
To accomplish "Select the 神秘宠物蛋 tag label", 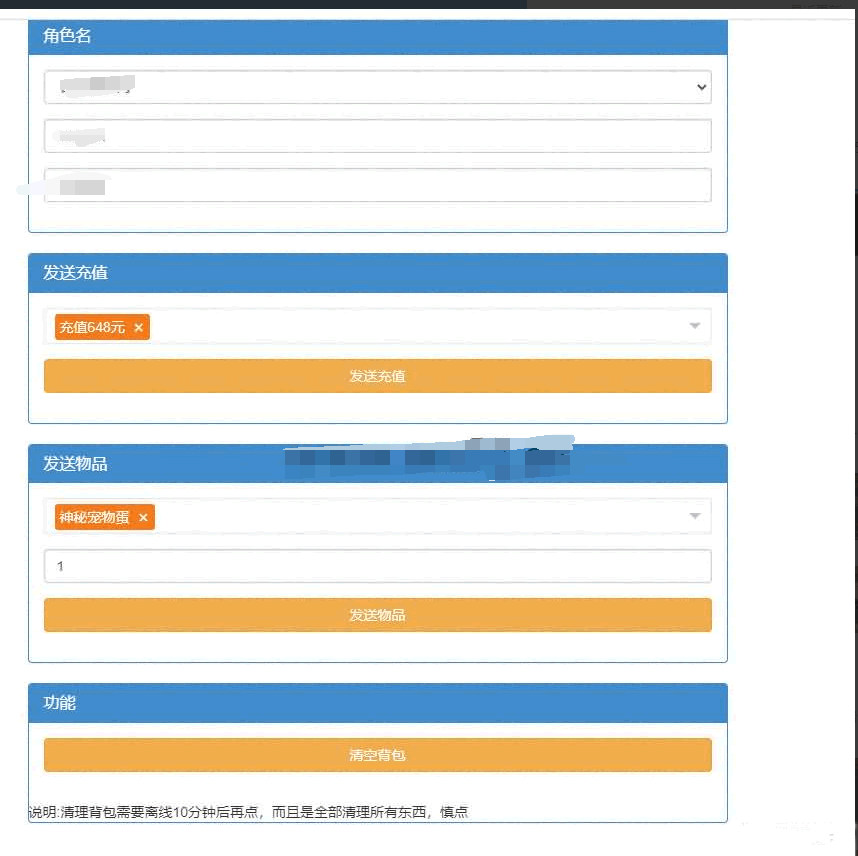I will pyautogui.click(x=94, y=517).
